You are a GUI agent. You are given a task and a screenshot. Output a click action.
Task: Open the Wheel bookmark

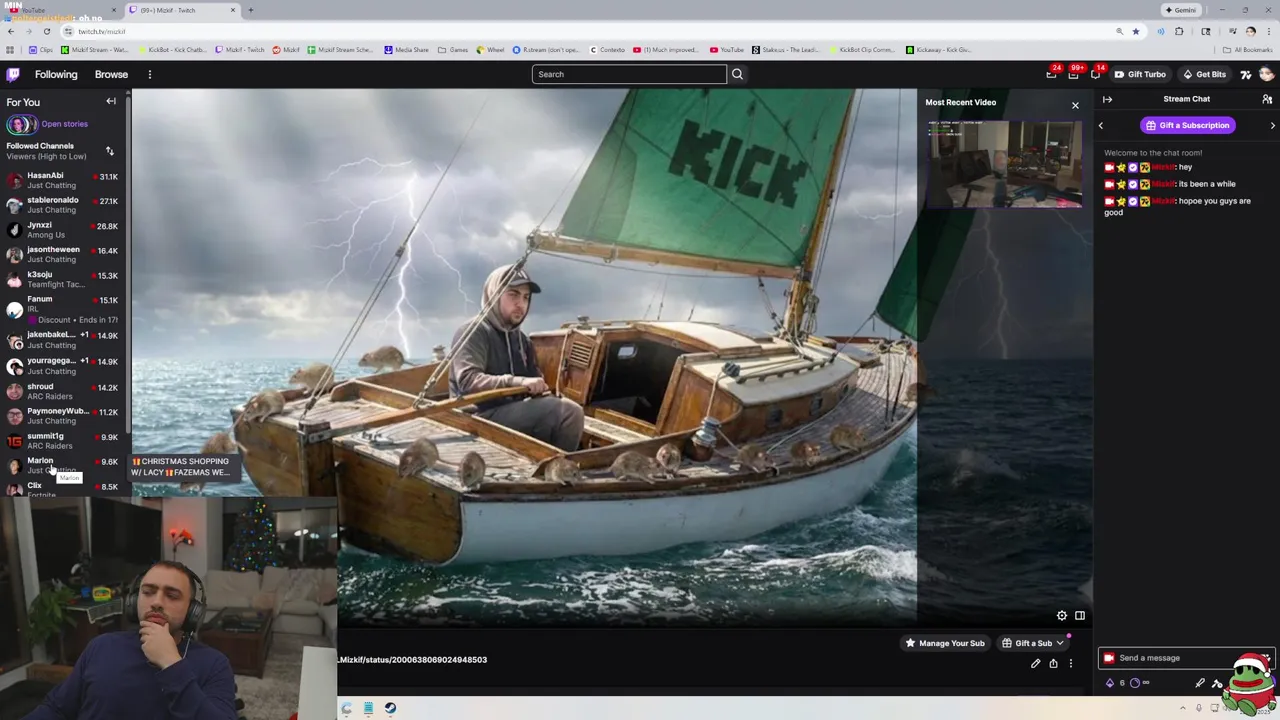pyautogui.click(x=490, y=49)
